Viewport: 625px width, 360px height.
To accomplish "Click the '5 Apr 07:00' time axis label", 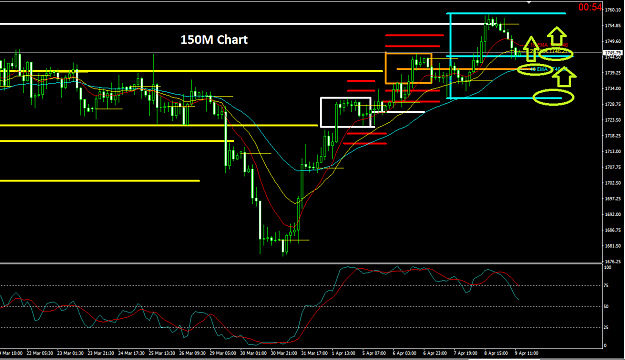I will click(374, 353).
